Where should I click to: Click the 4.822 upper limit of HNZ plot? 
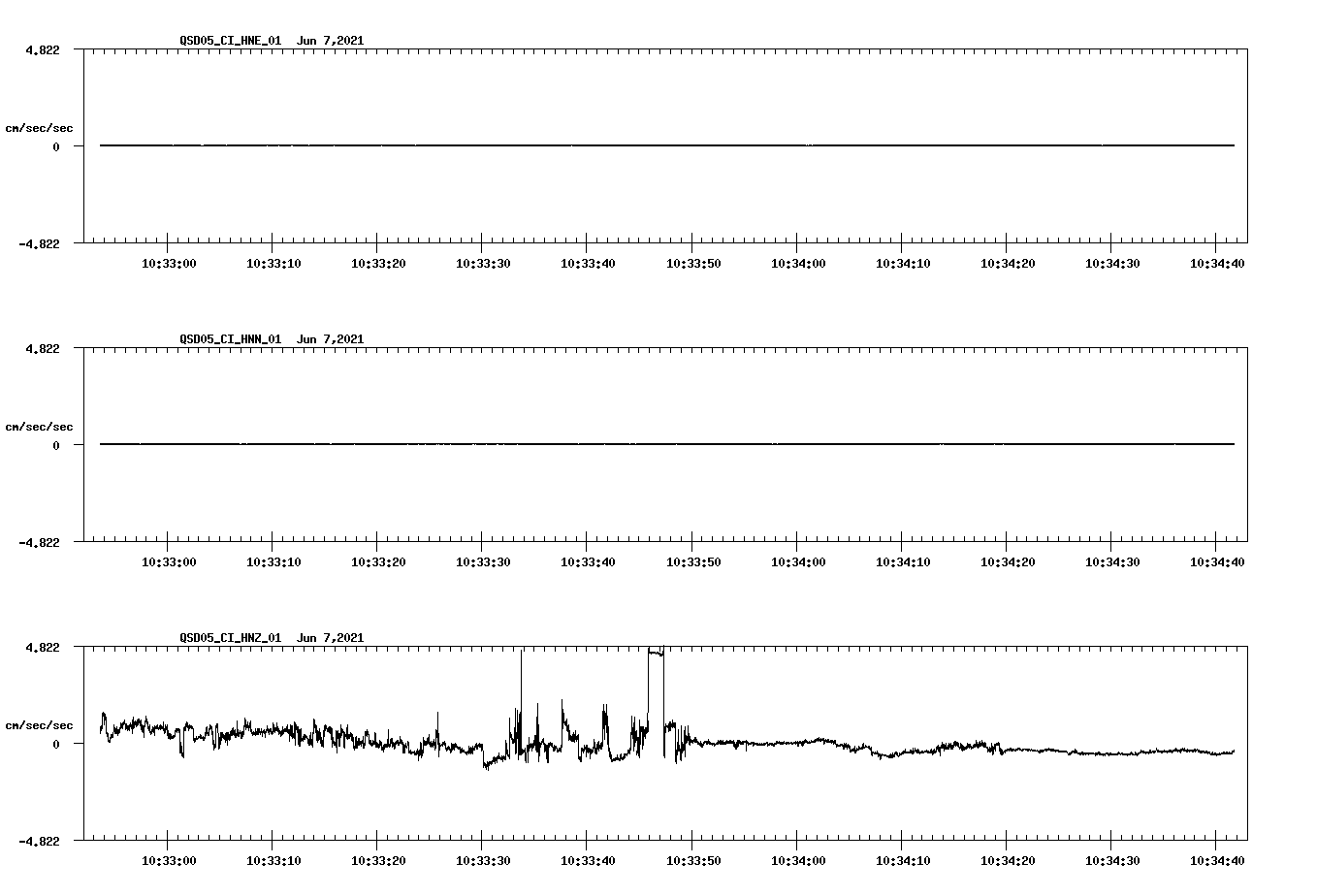[x=43, y=647]
